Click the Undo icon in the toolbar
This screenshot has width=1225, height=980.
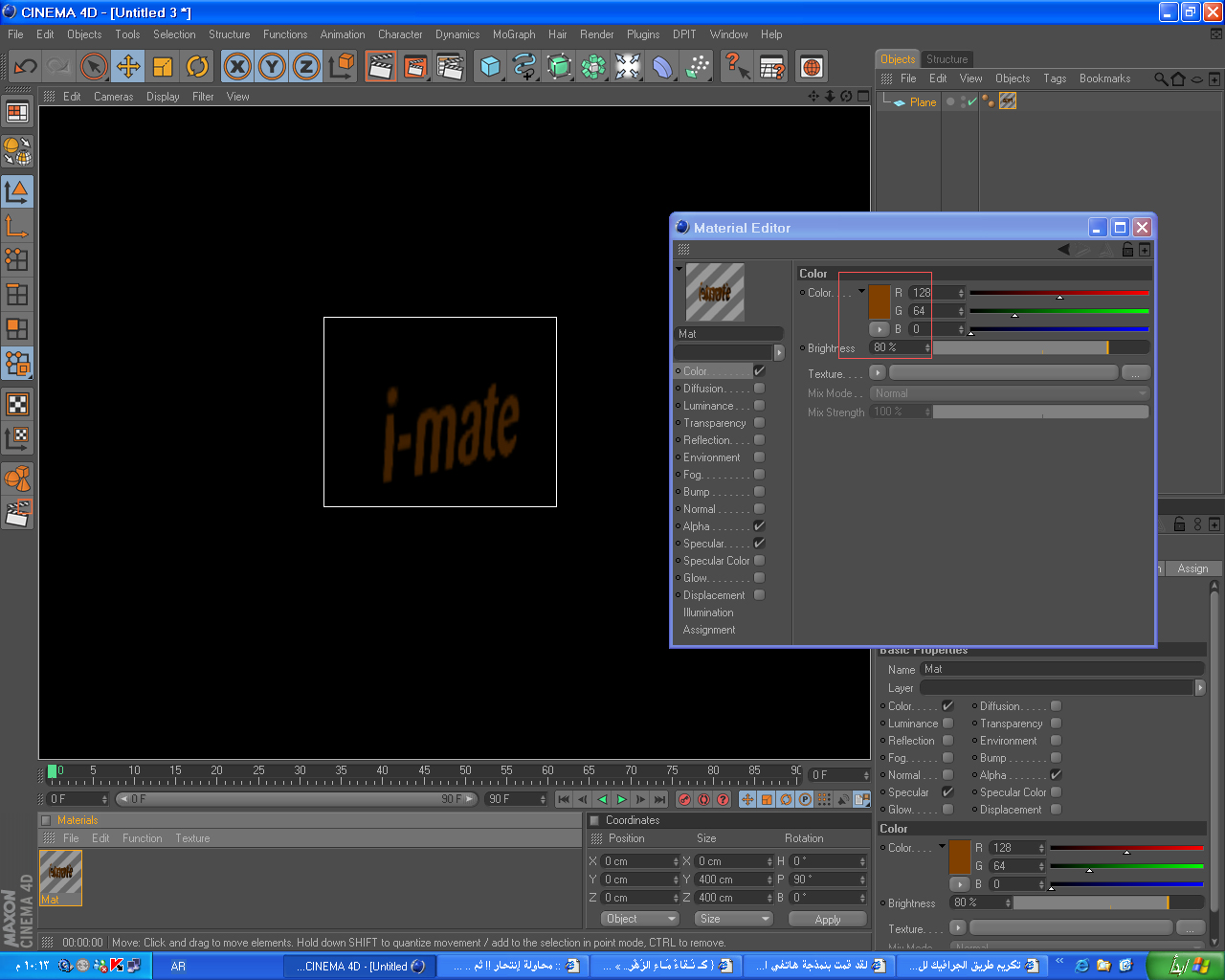click(x=25, y=66)
